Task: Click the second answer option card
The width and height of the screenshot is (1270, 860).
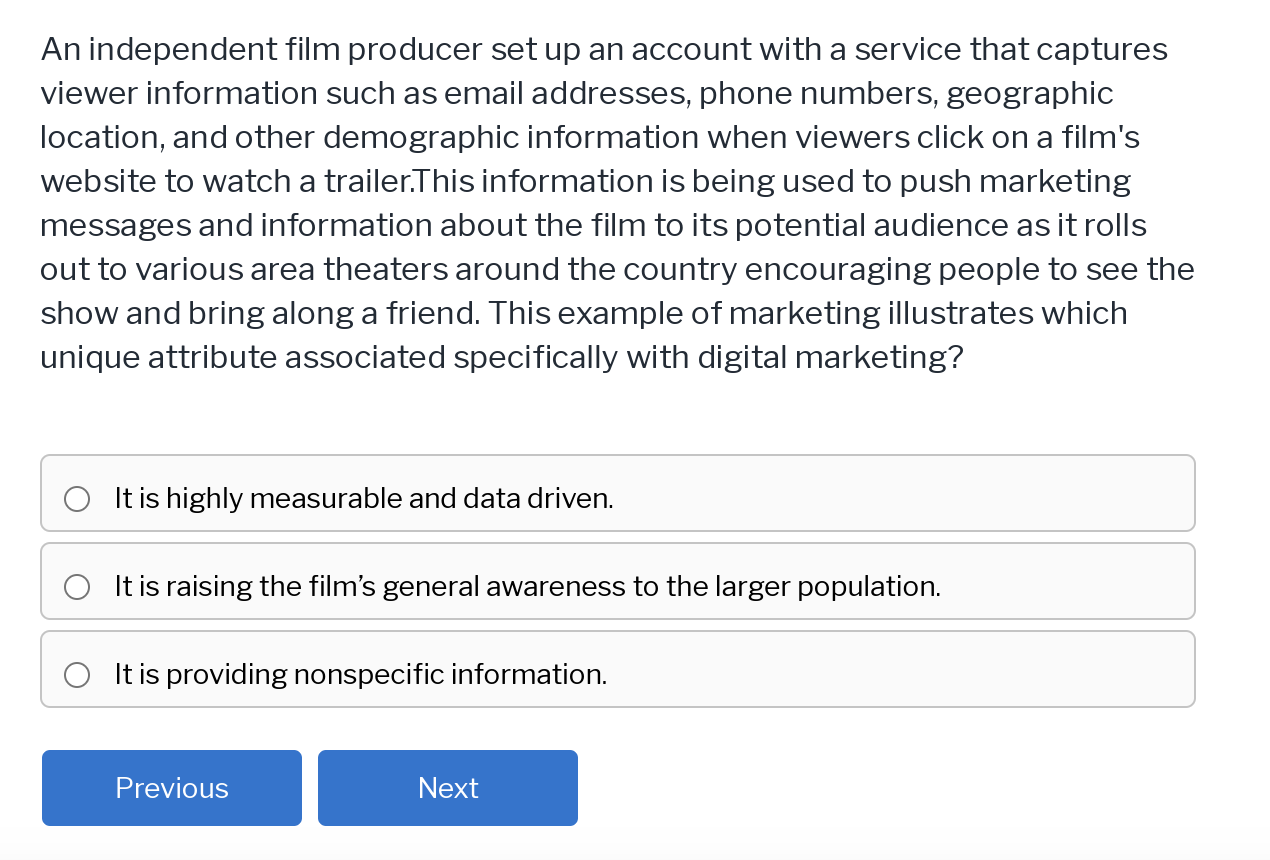Action: tap(617, 581)
